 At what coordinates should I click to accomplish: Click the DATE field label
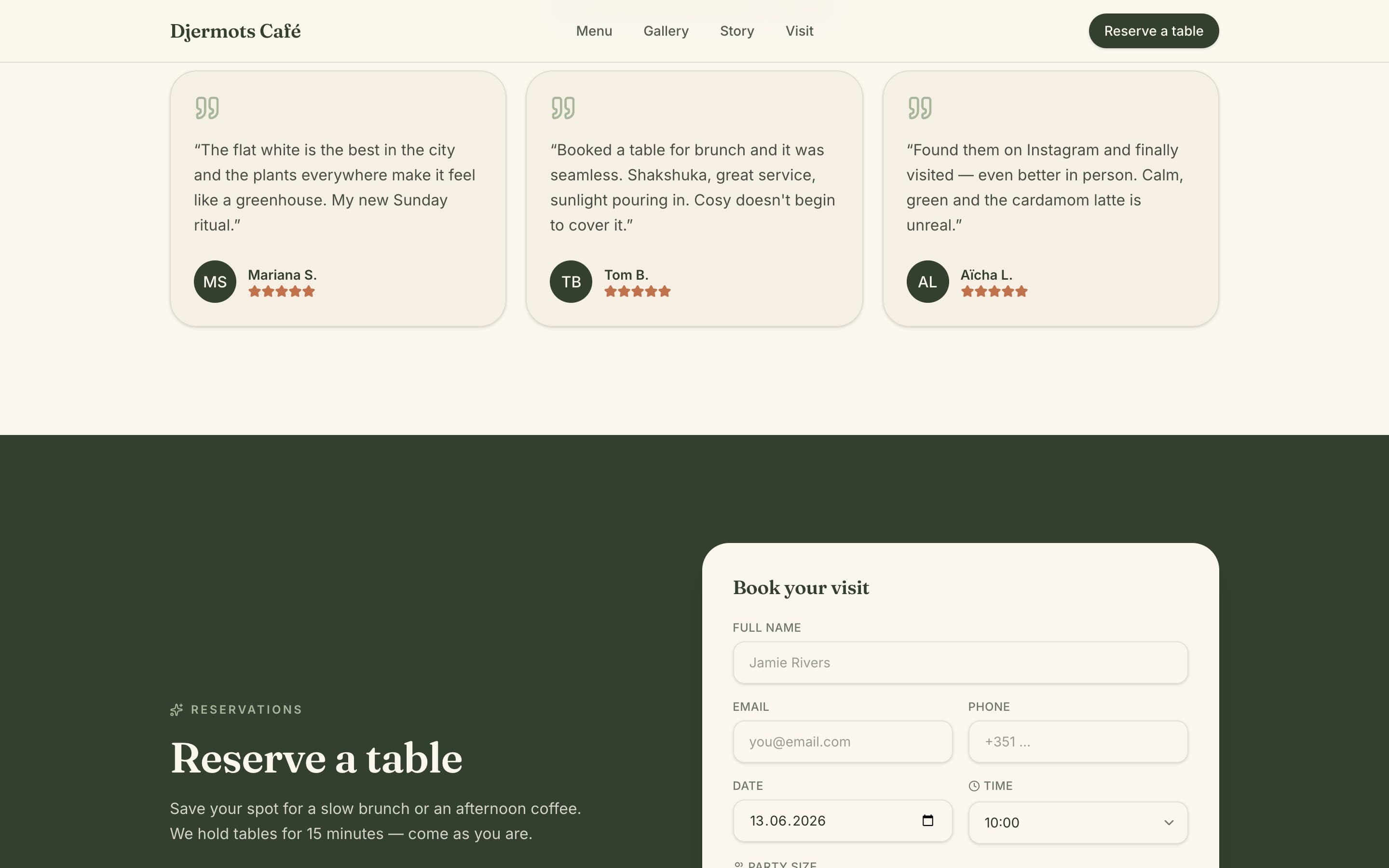[748, 786]
